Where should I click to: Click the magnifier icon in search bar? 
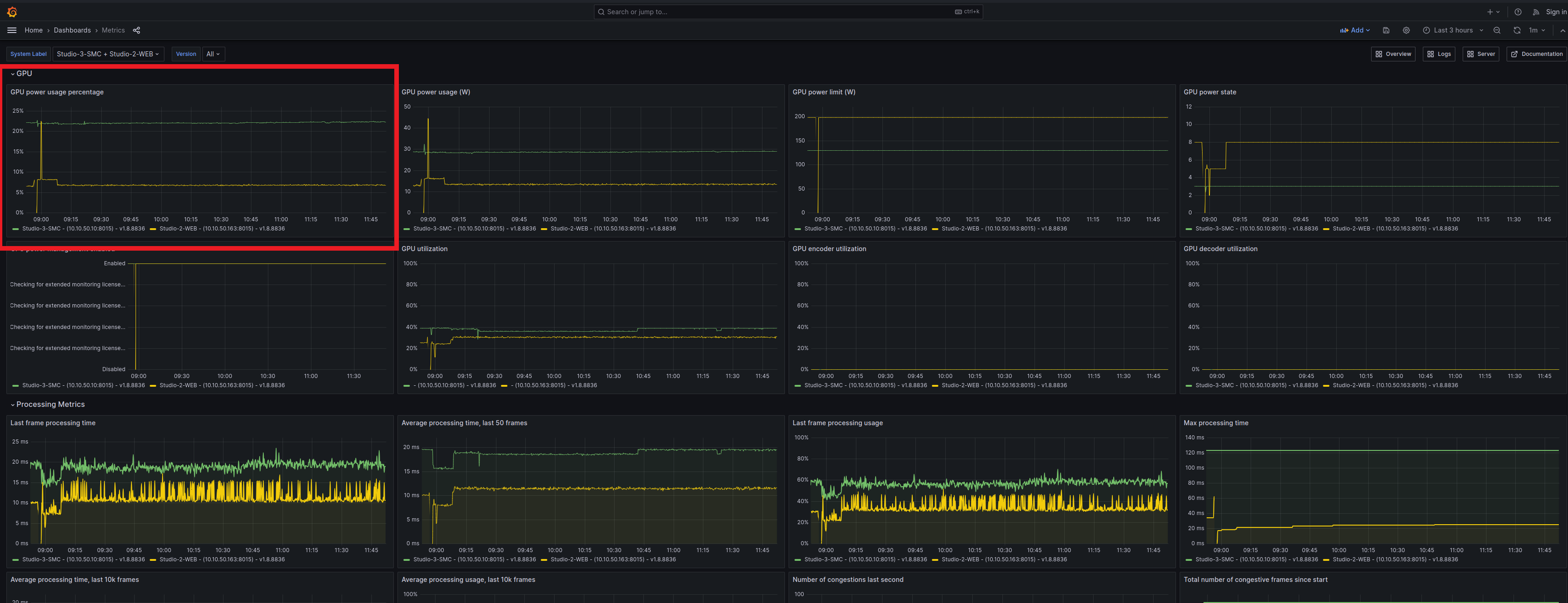(x=601, y=11)
